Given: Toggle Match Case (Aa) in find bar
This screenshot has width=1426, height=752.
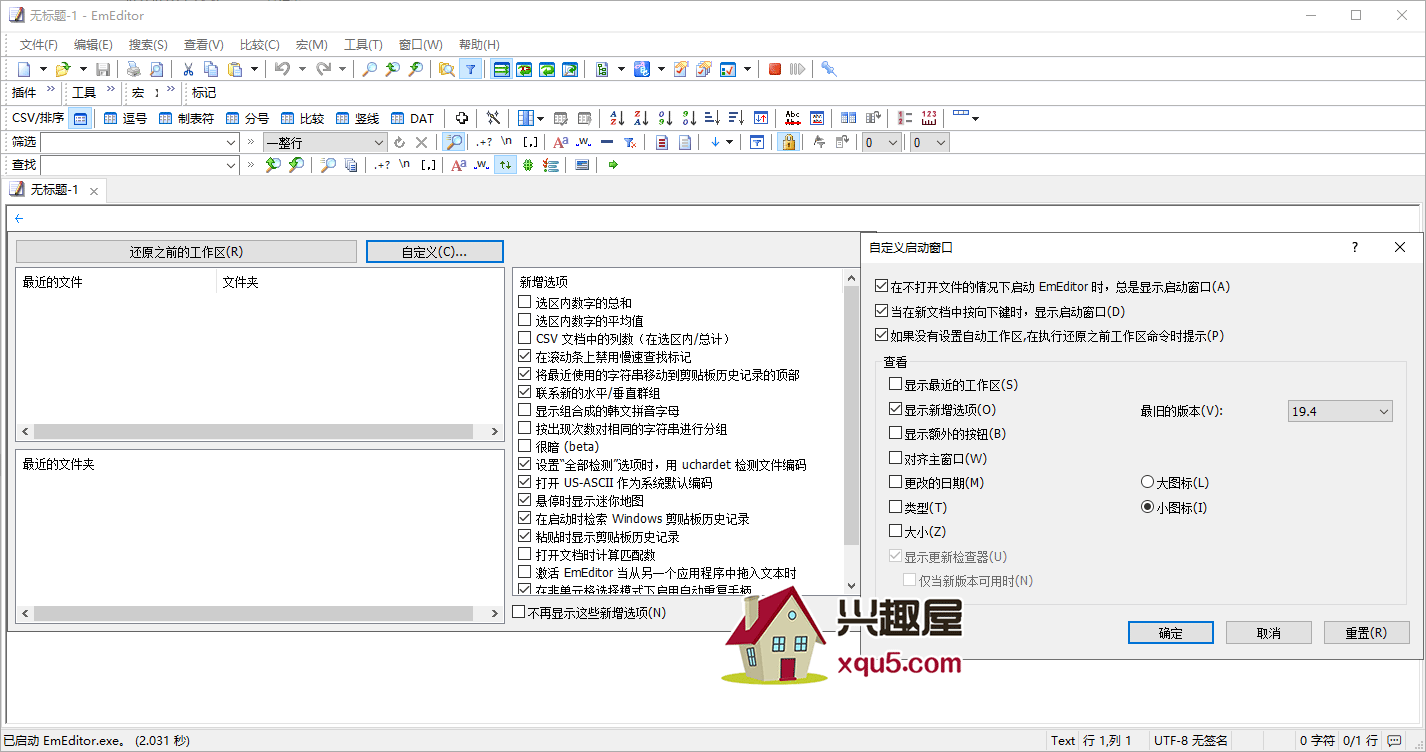Looking at the screenshot, I should tap(458, 165).
